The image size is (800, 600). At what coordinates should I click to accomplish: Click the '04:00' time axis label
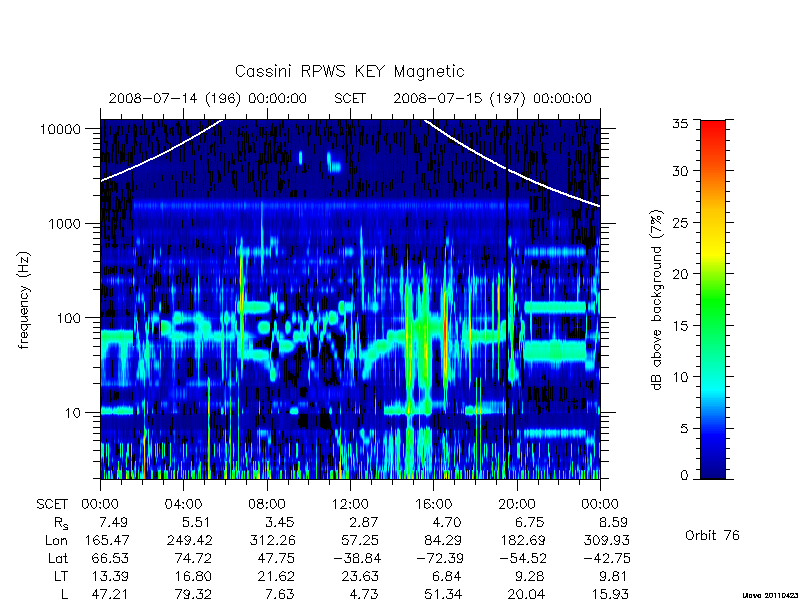[183, 505]
